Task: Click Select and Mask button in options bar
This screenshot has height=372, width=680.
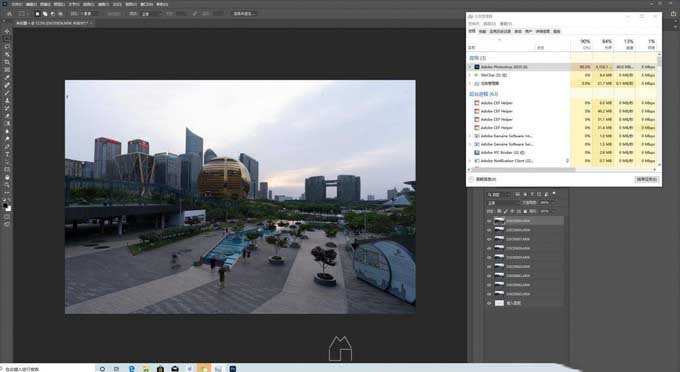Action: [244, 14]
